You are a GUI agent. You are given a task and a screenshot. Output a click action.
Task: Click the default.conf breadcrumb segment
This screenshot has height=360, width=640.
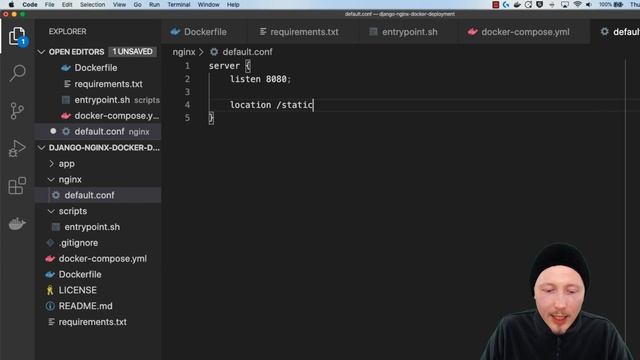pyautogui.click(x=247, y=52)
